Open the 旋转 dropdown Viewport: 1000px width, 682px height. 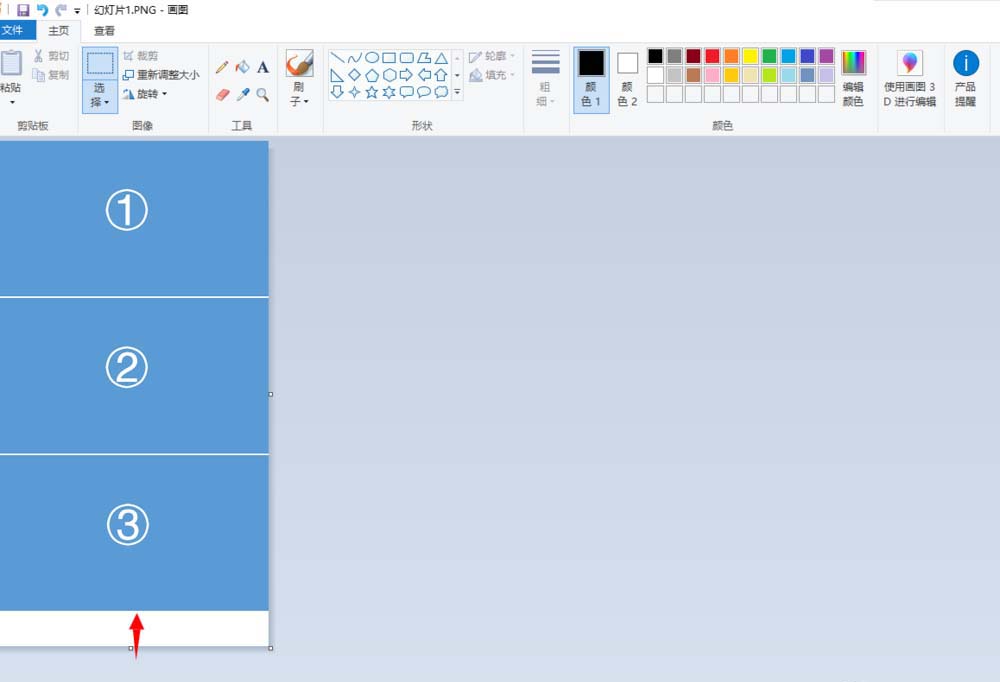point(145,94)
